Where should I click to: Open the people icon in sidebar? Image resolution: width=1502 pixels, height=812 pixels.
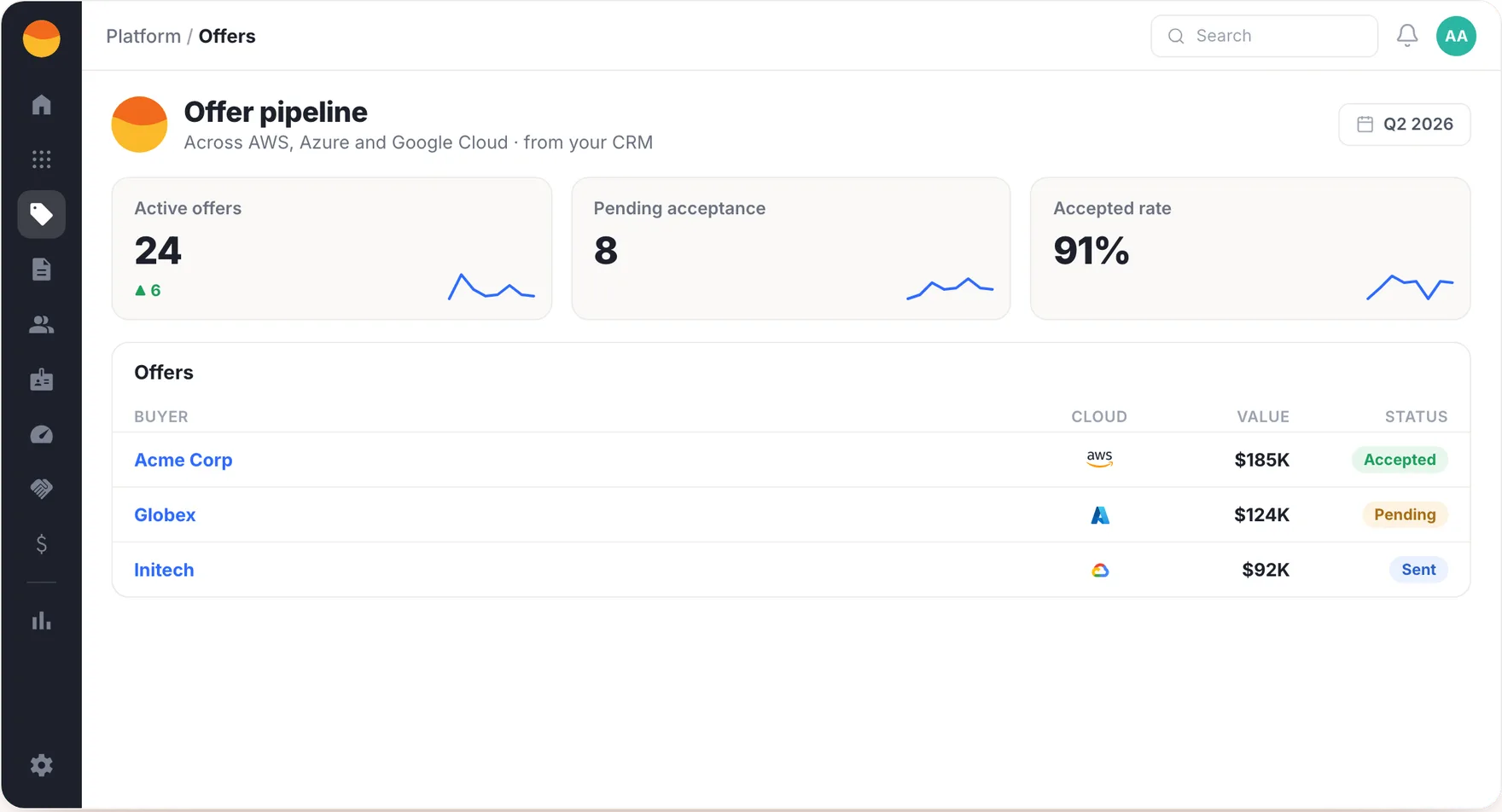[x=41, y=324]
